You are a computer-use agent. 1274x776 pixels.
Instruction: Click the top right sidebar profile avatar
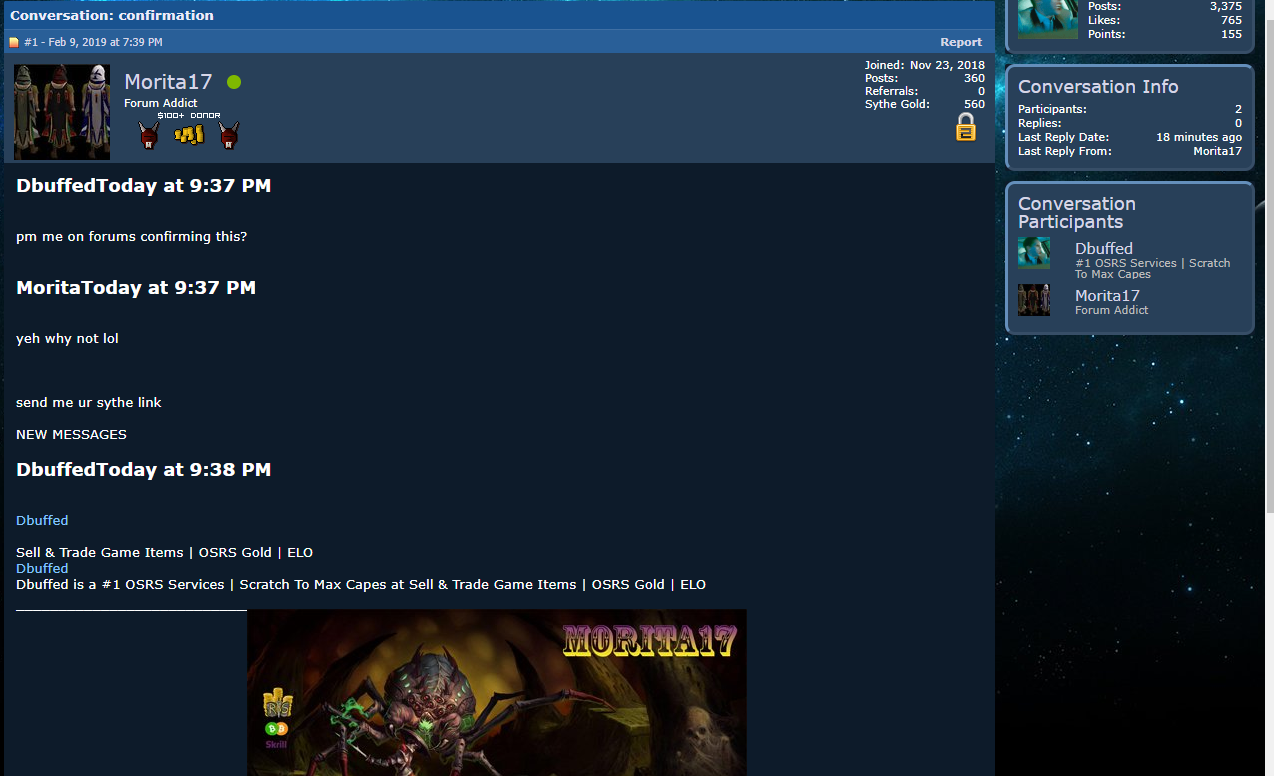(x=1048, y=19)
